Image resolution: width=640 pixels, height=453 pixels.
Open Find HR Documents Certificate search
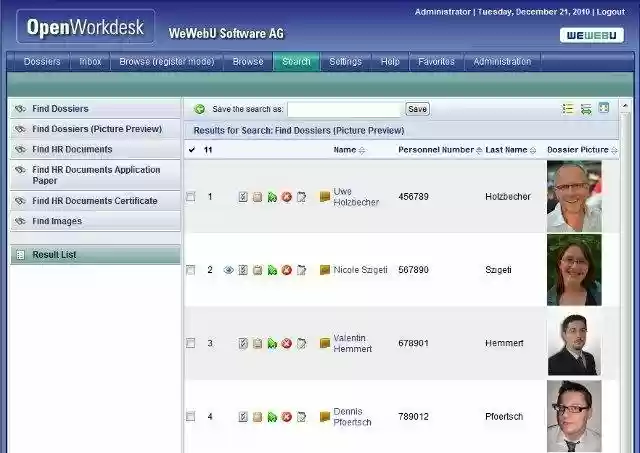point(95,201)
